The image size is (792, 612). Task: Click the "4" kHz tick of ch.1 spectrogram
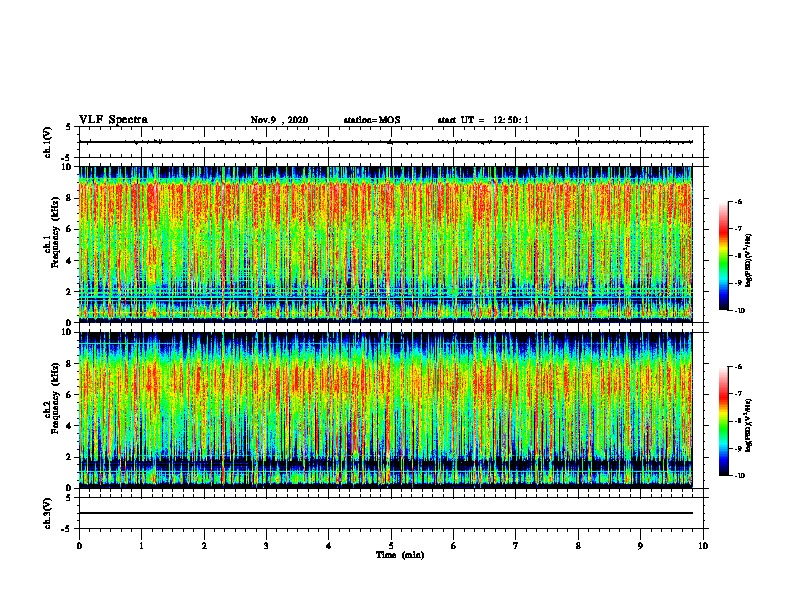(x=69, y=261)
